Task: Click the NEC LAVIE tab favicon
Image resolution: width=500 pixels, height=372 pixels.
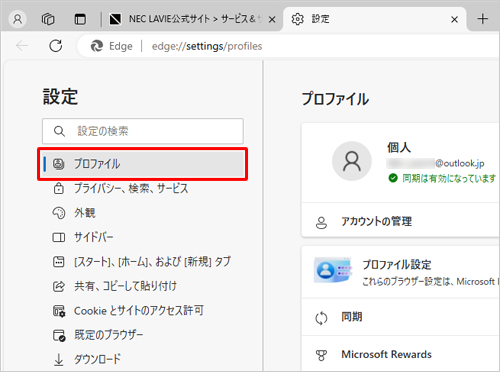Action: pos(115,19)
